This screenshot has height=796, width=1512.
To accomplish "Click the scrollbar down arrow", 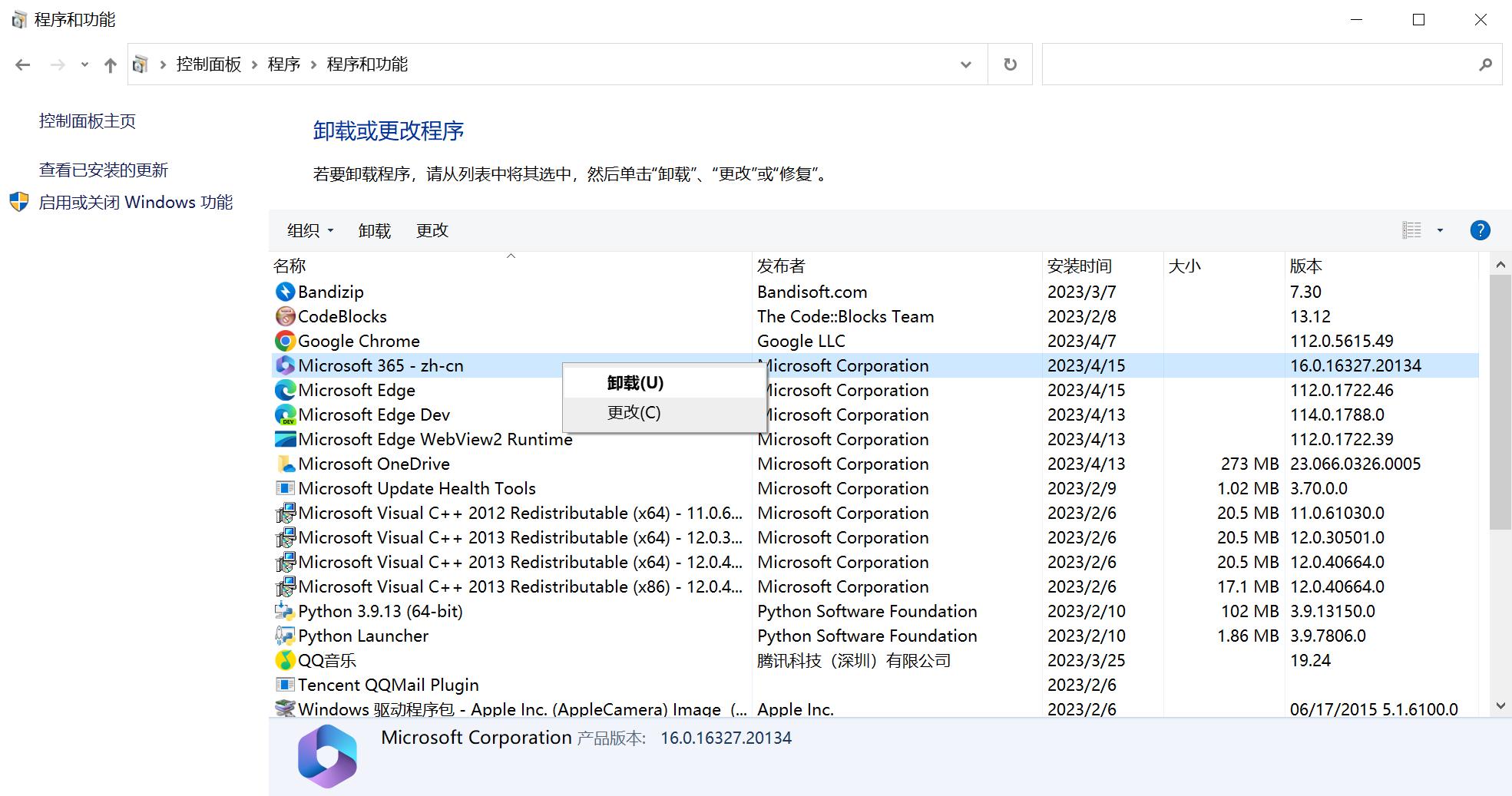I will [x=1500, y=706].
